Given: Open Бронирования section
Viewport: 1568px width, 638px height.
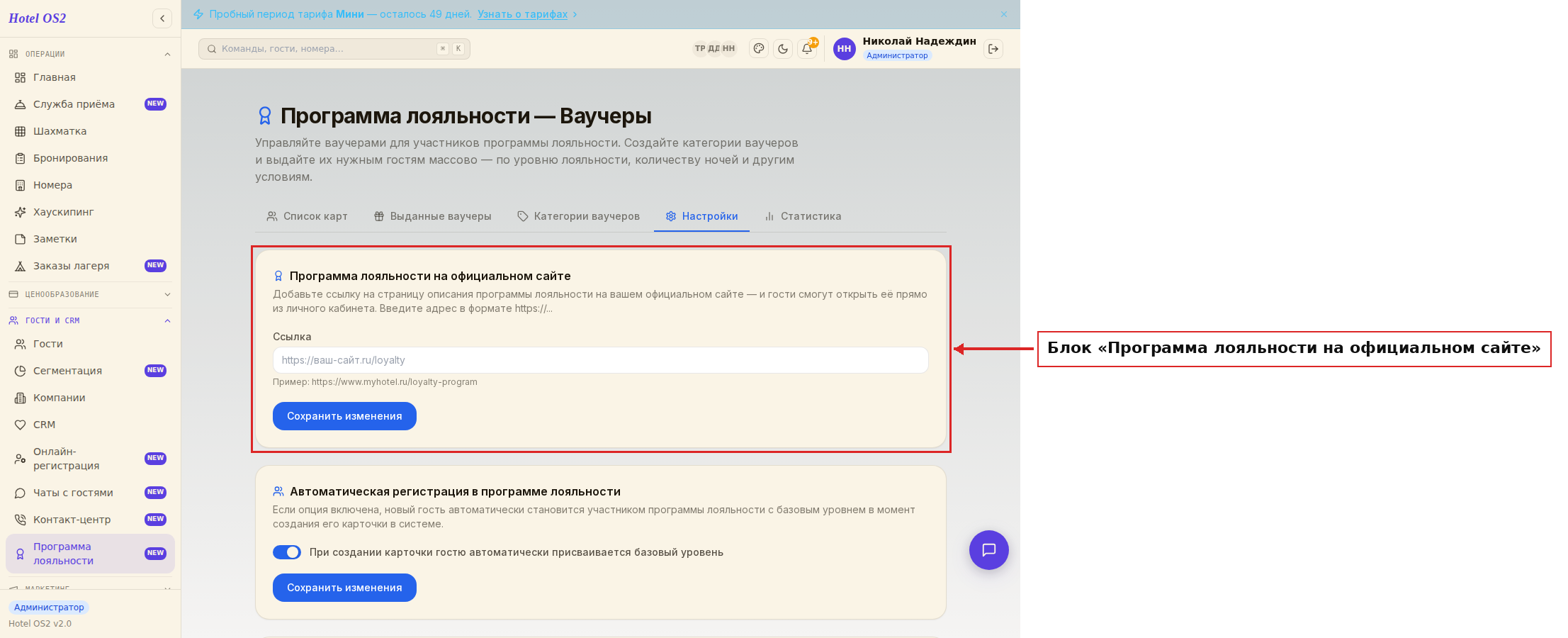Looking at the screenshot, I should pyautogui.click(x=90, y=158).
